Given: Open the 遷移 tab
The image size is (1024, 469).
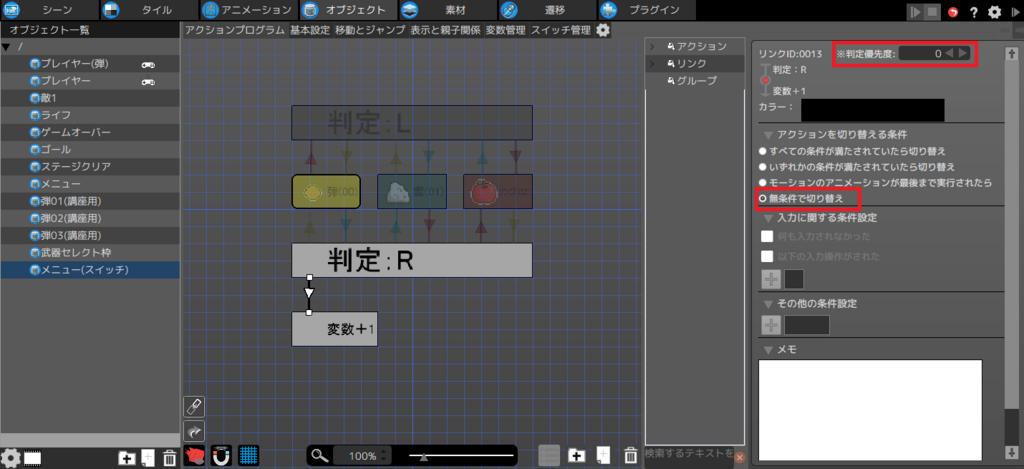Looking at the screenshot, I should tap(547, 10).
